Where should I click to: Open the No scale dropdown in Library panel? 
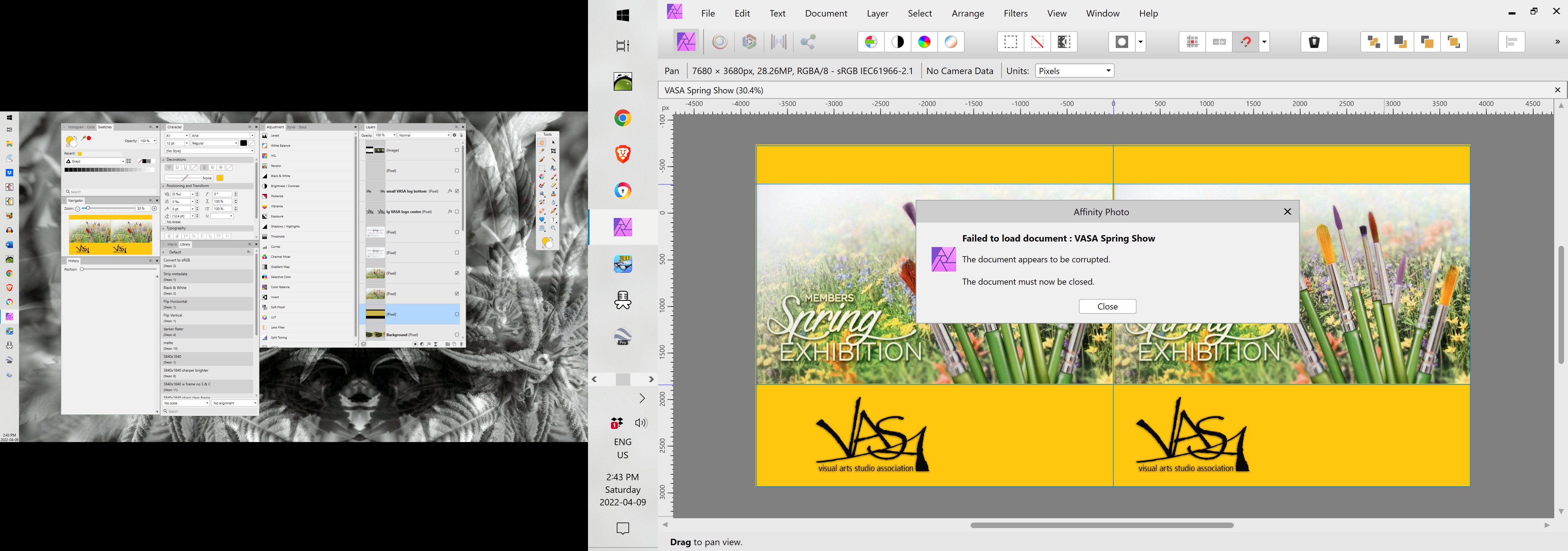click(186, 403)
